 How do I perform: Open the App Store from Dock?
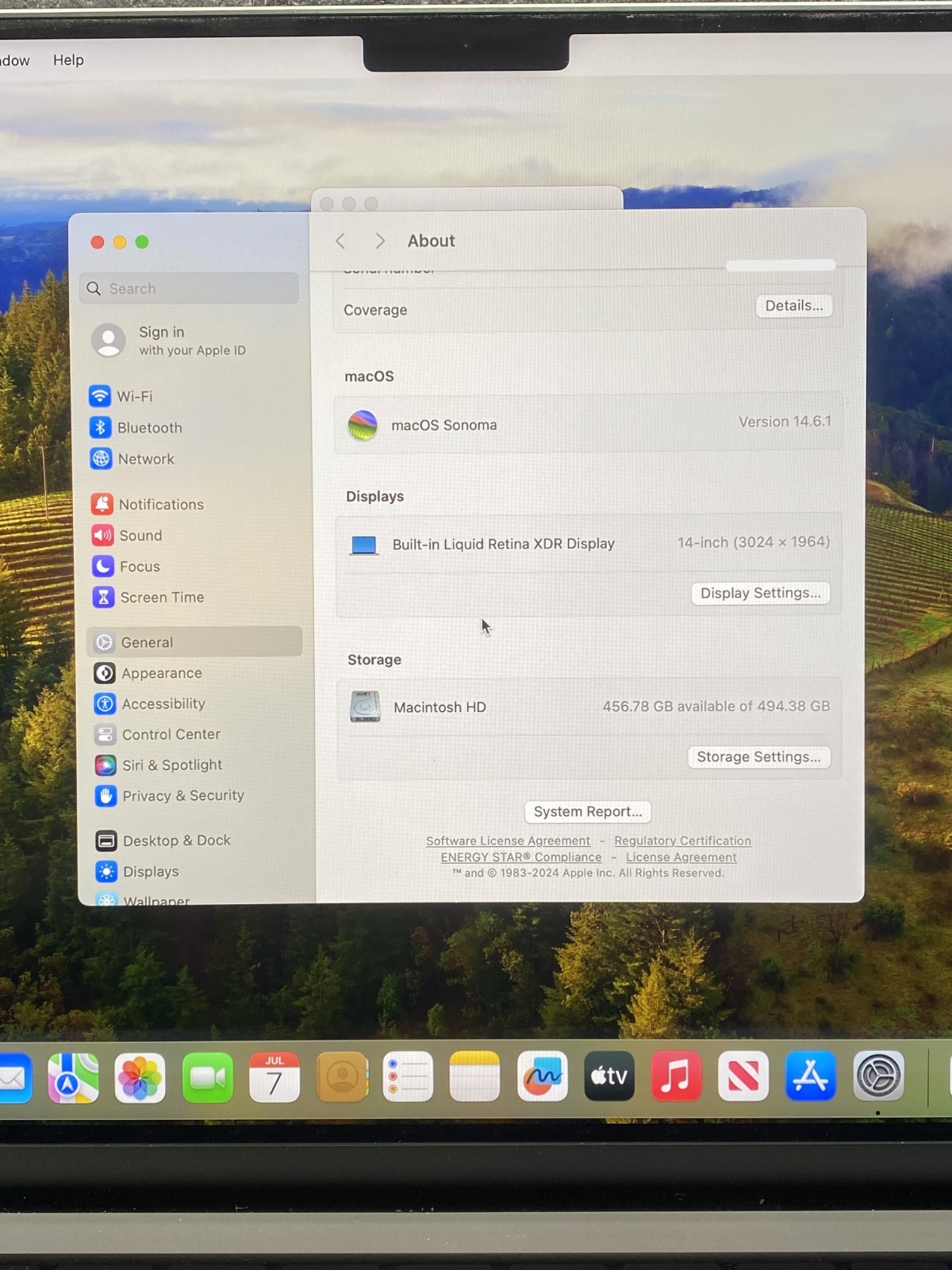[x=810, y=1076]
